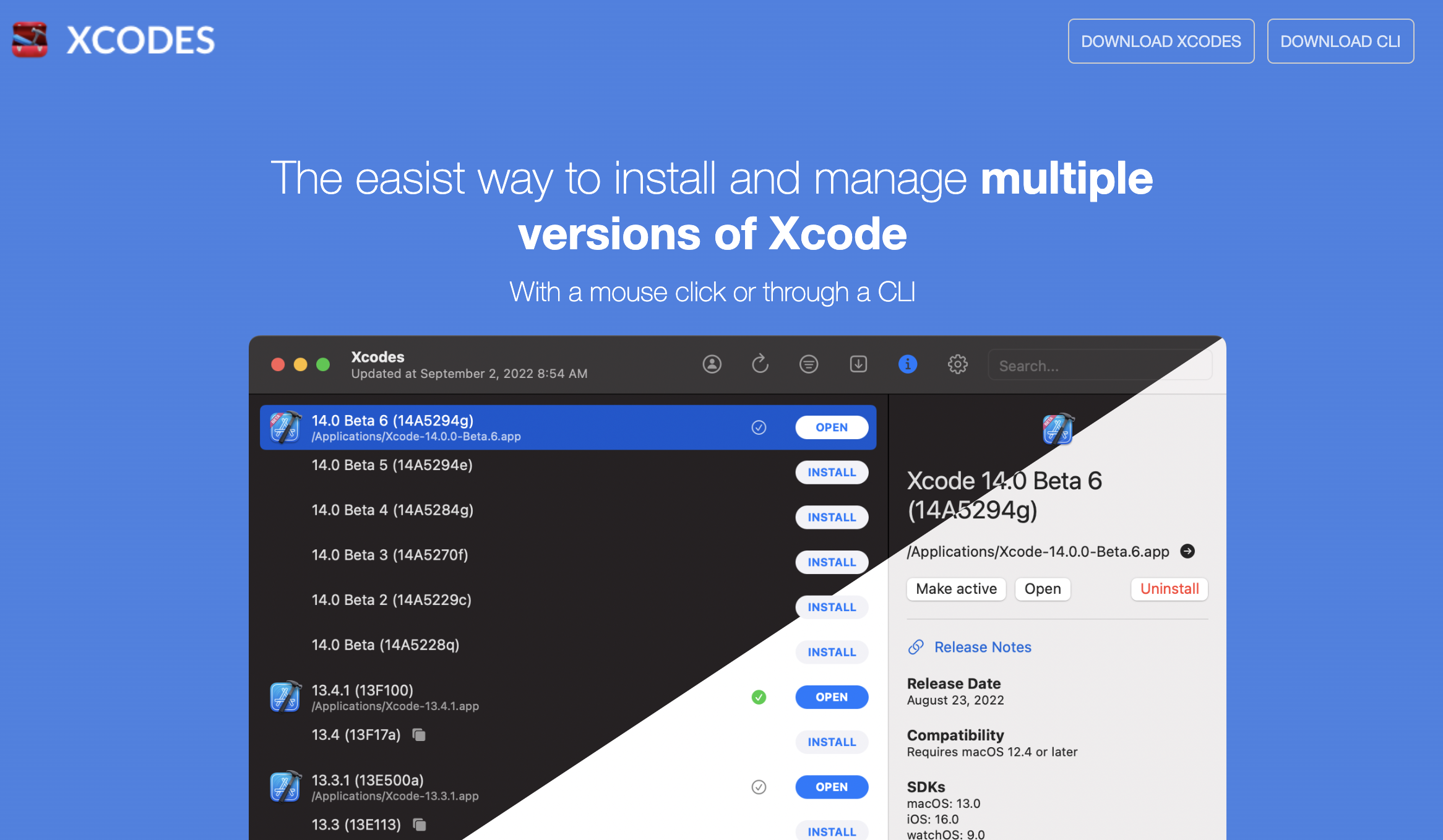Screen dimensions: 1443x840
Task: Toggle the blue info panel icon
Action: (x=907, y=364)
